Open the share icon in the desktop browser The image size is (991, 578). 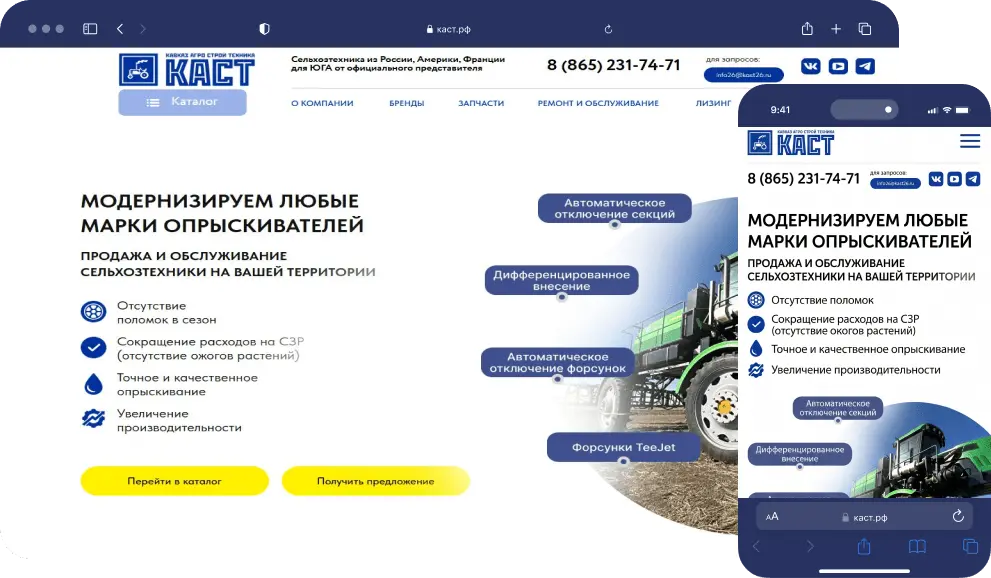pyautogui.click(x=807, y=28)
